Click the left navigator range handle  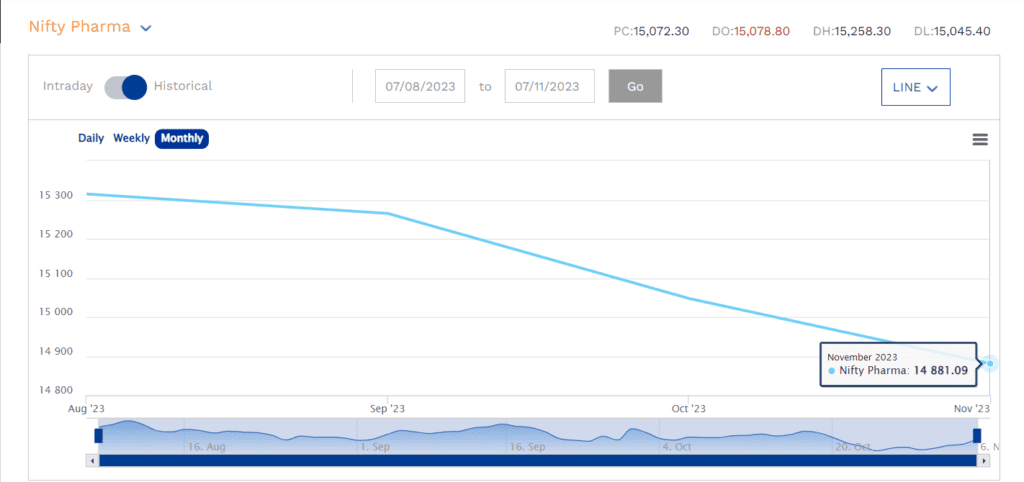[99, 436]
